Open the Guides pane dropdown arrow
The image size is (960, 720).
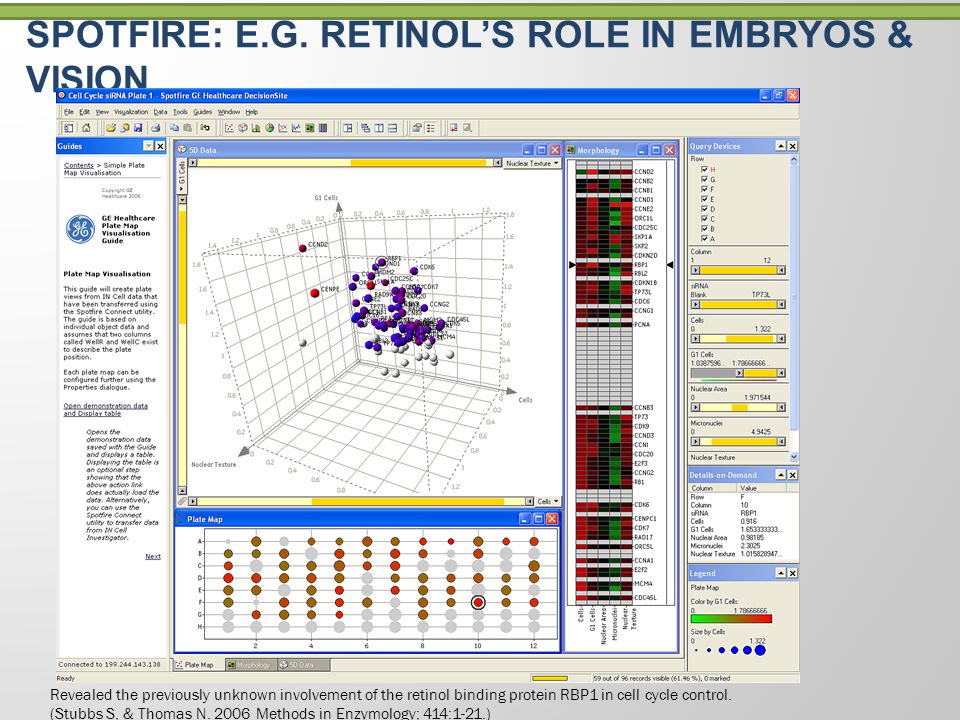pos(148,146)
